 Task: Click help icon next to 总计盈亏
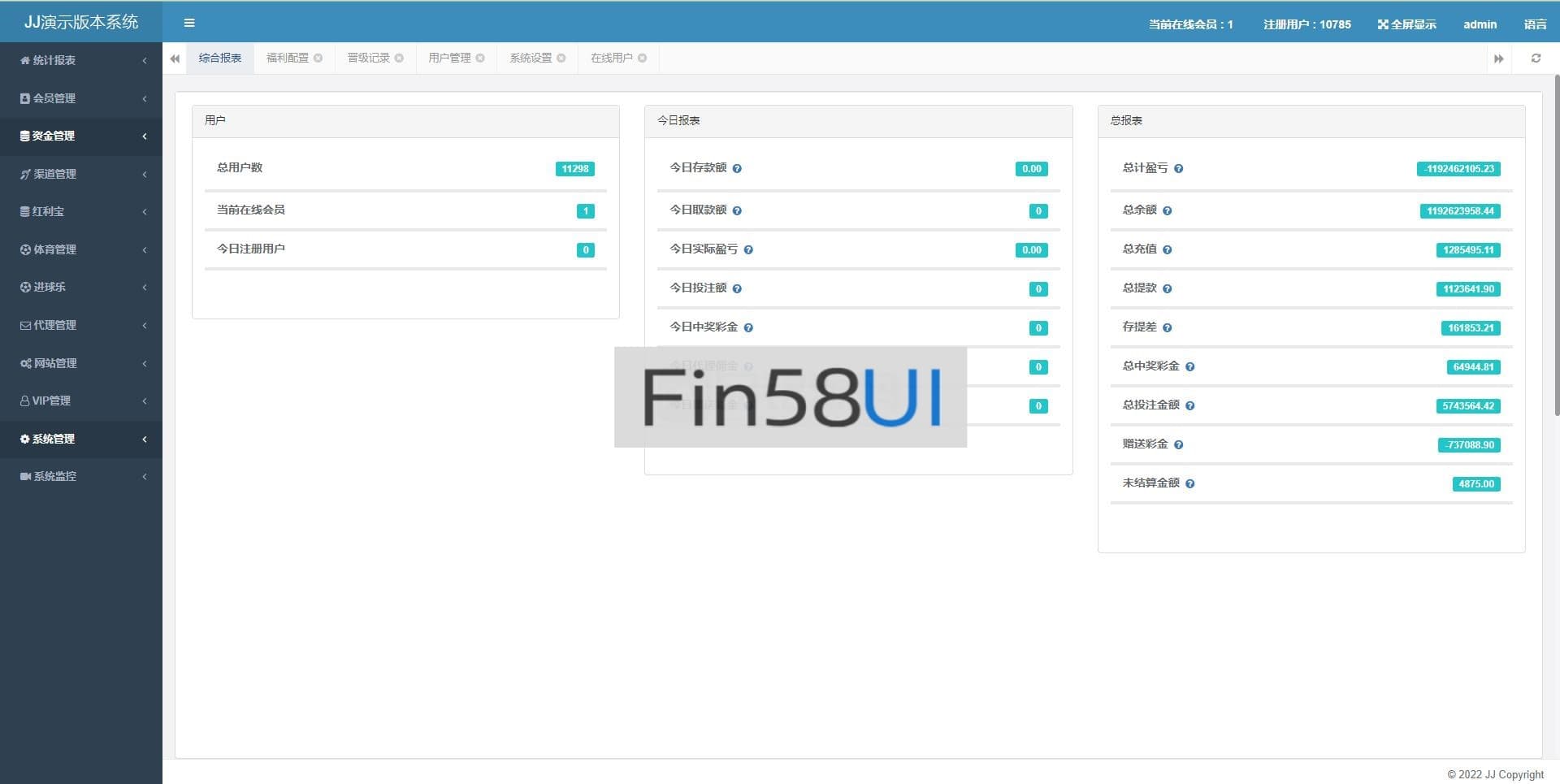(1178, 169)
